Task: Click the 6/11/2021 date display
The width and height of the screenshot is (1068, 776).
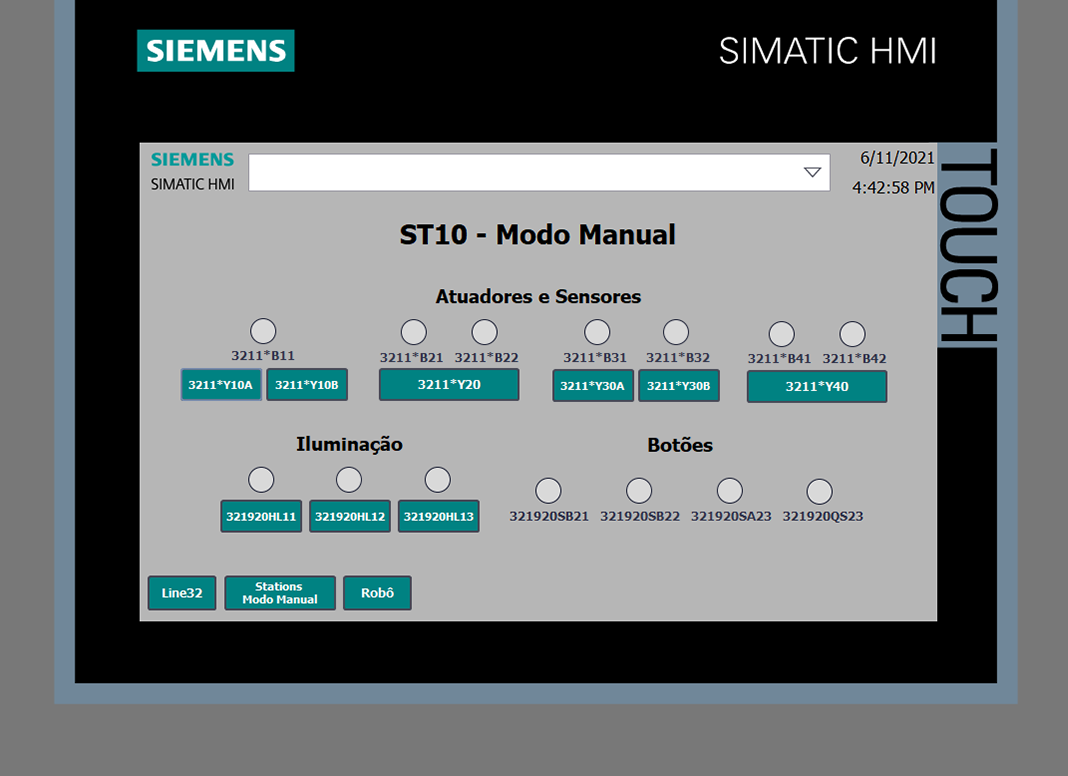Action: (x=897, y=158)
